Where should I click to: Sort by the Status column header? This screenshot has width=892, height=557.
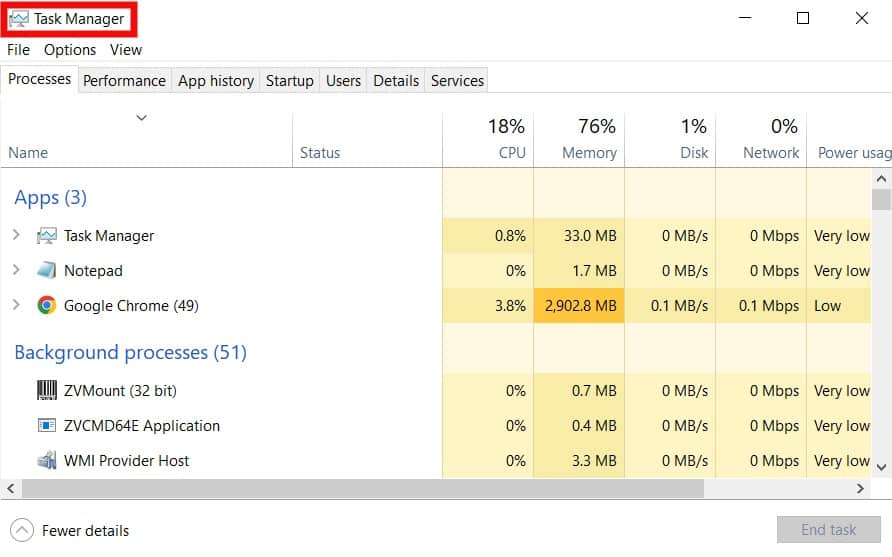tap(367, 140)
